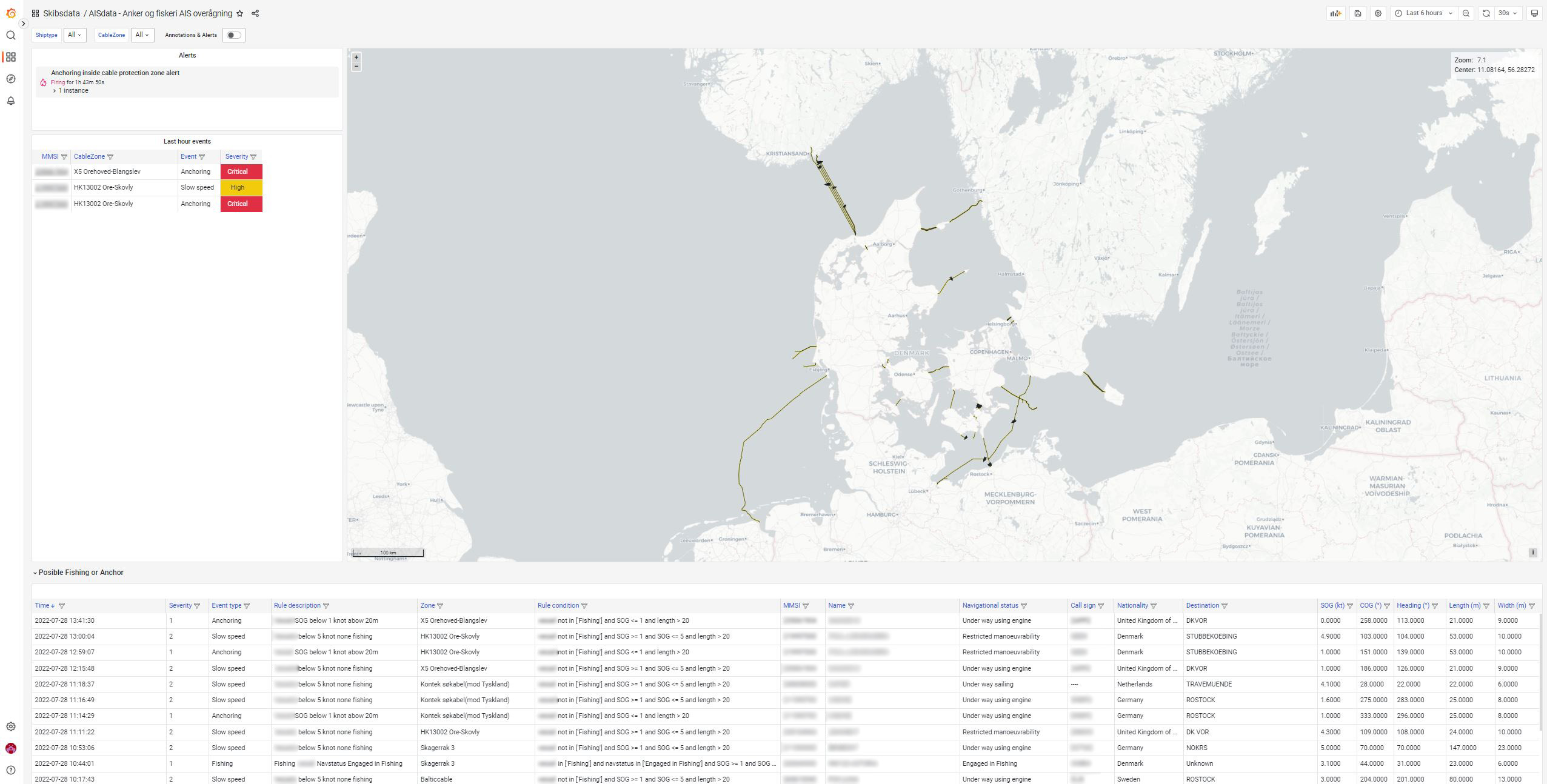Expand the 1 instance alert entry
This screenshot has height=784, width=1547.
pyautogui.click(x=73, y=90)
